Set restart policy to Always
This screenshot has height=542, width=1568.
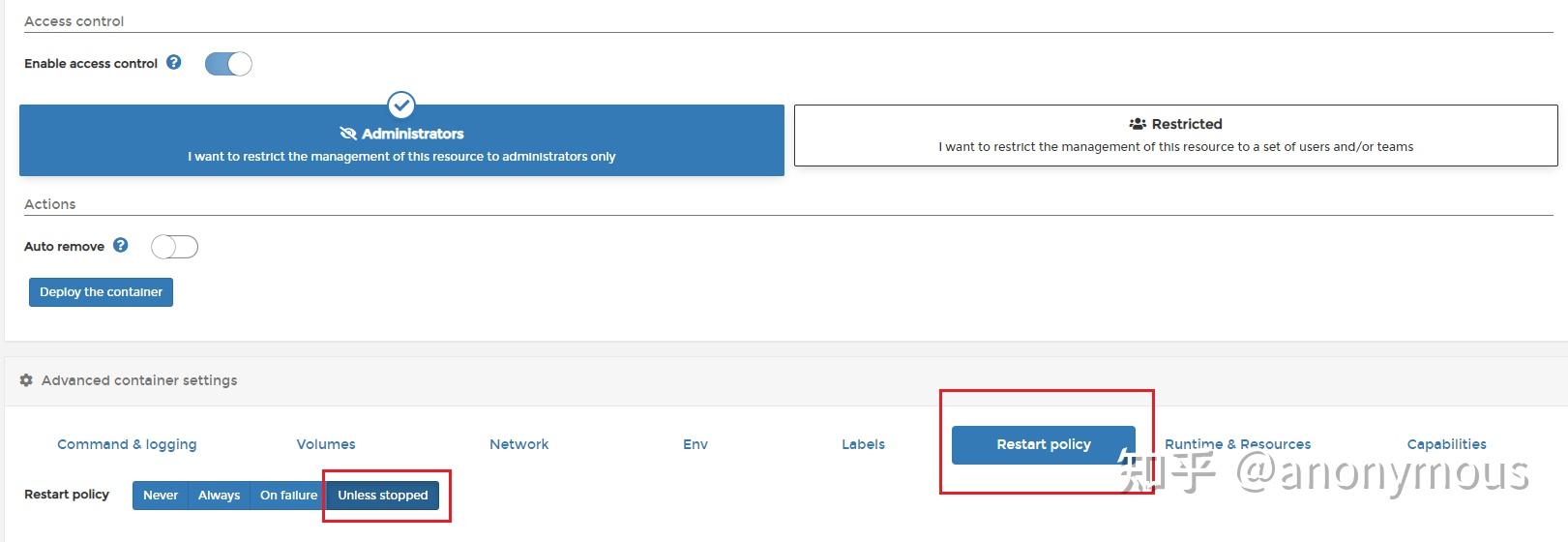click(x=219, y=496)
